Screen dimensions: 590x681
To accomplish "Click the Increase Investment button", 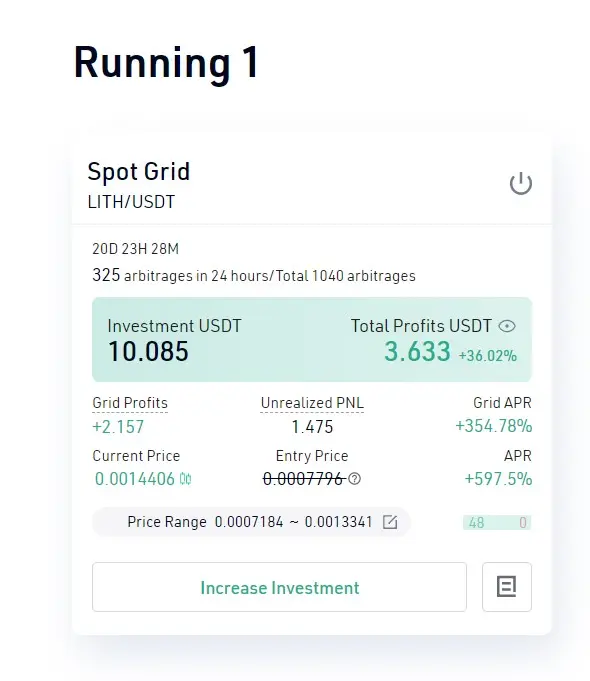I will [279, 587].
